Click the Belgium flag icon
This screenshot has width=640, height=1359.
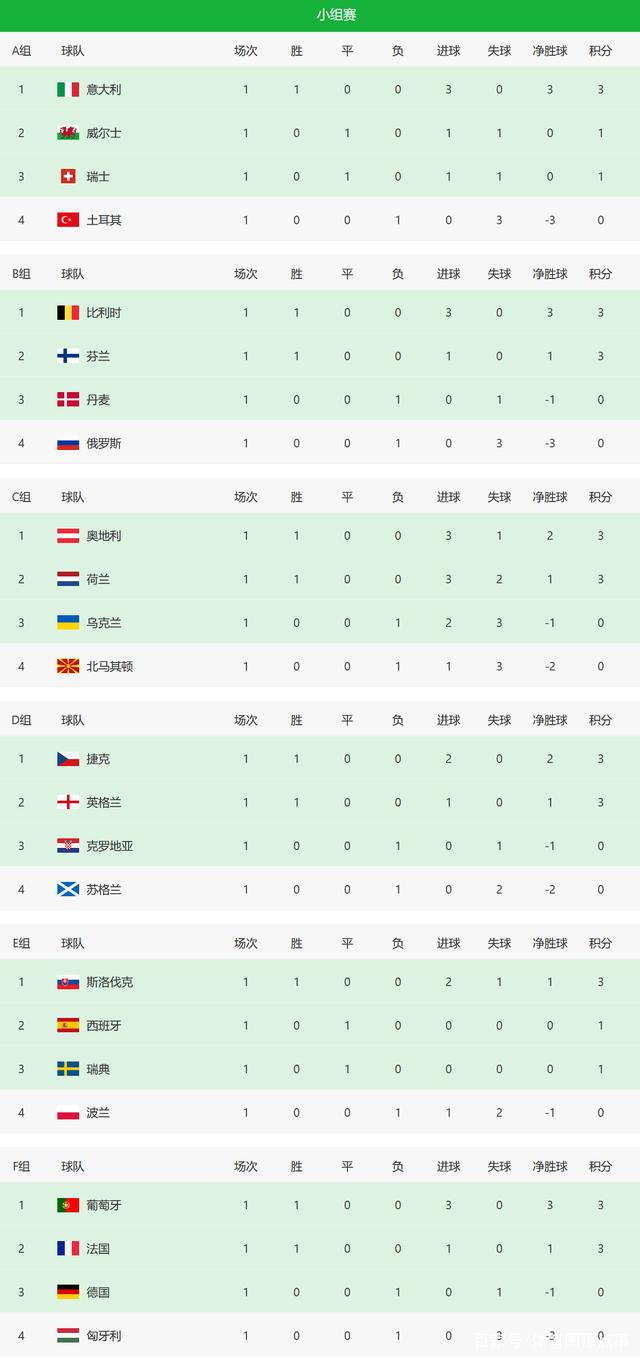[x=68, y=313]
